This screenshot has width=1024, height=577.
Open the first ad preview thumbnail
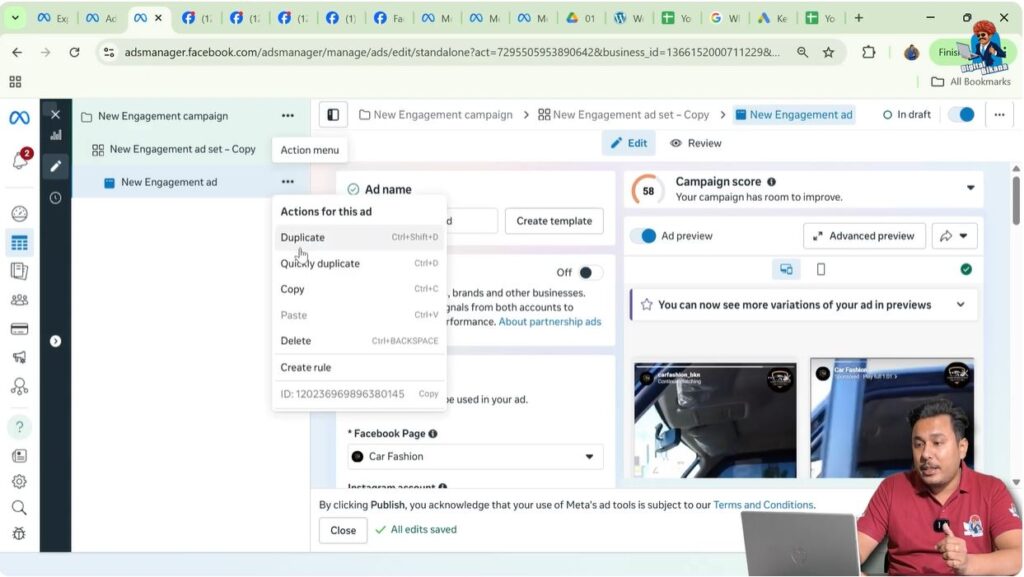(x=715, y=420)
